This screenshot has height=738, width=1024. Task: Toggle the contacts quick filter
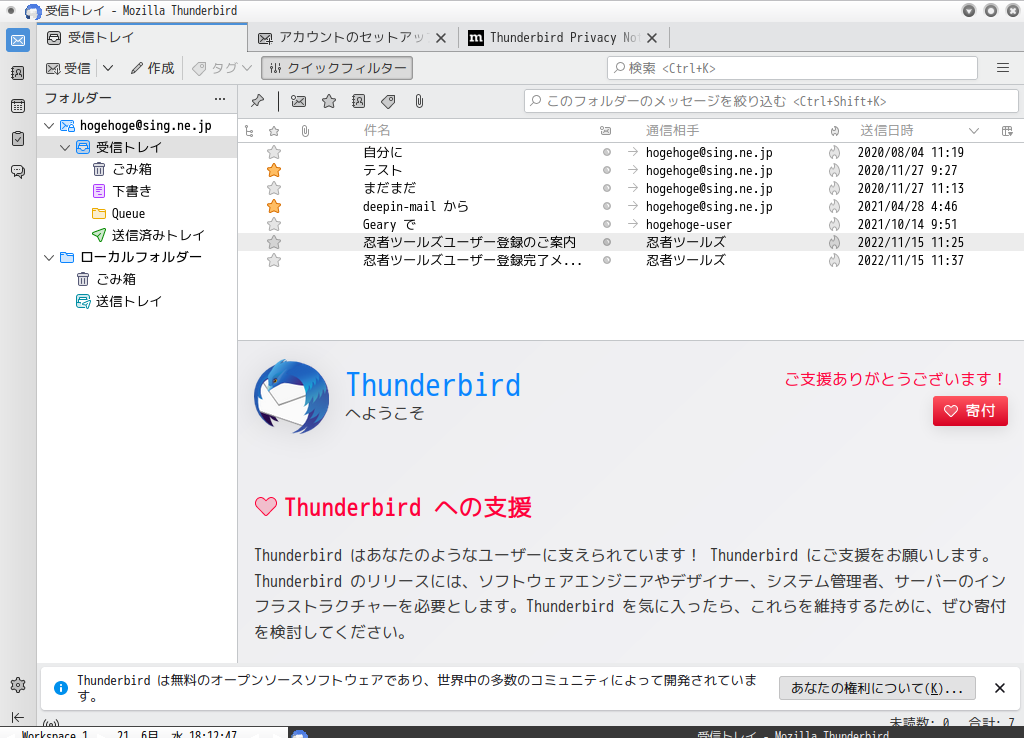[x=359, y=101]
